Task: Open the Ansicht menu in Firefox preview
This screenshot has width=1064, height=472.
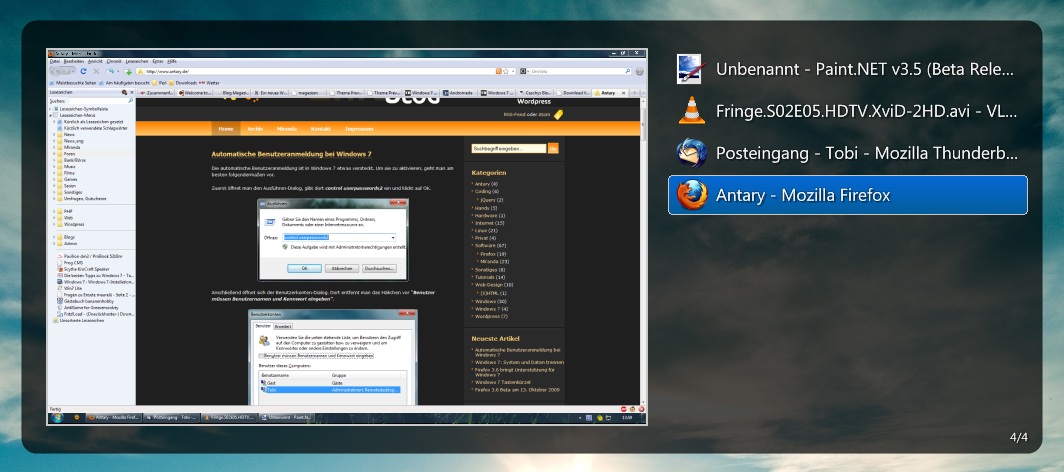Action: (x=95, y=61)
